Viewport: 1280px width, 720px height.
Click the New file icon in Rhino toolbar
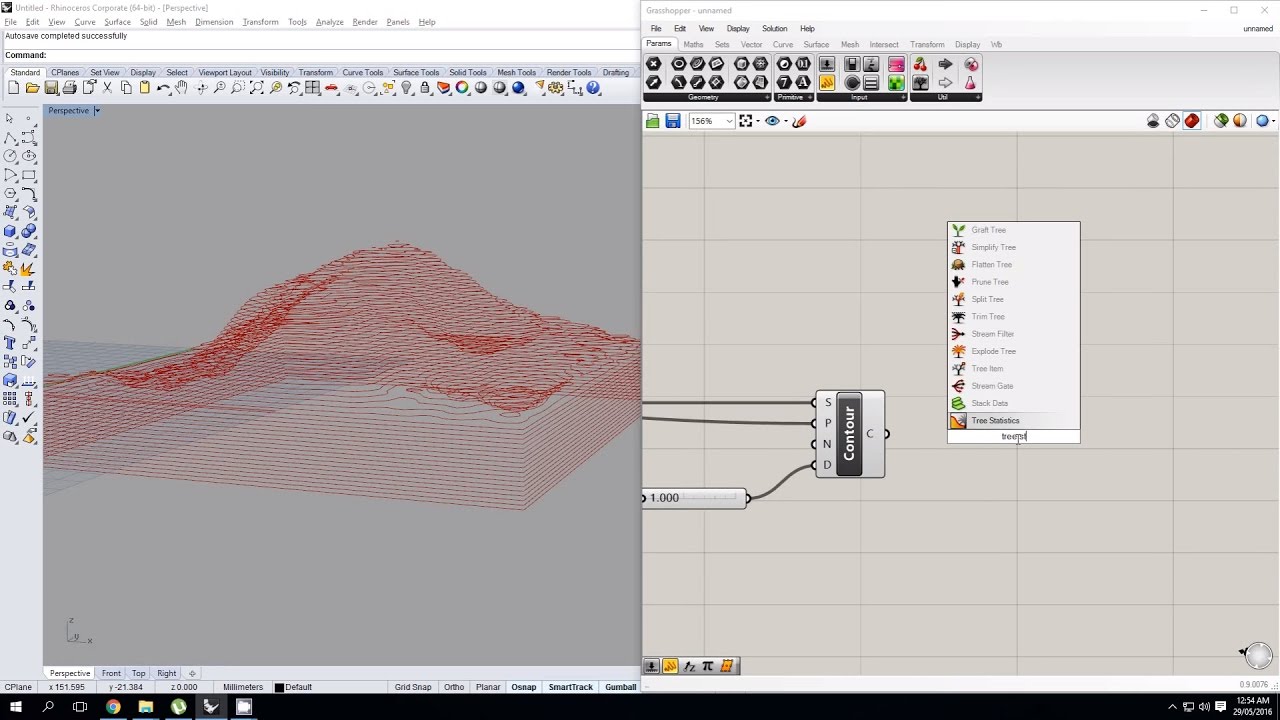(x=13, y=88)
